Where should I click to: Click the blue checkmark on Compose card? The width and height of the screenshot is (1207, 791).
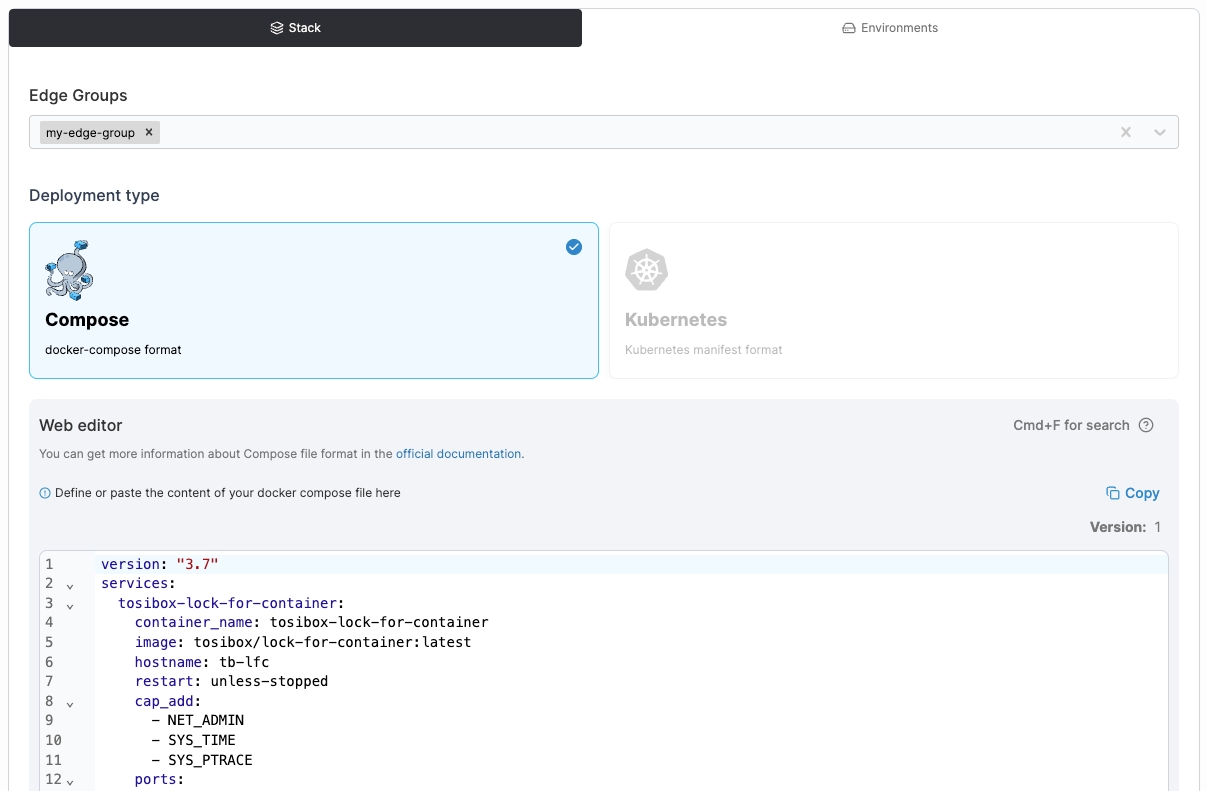(x=574, y=247)
